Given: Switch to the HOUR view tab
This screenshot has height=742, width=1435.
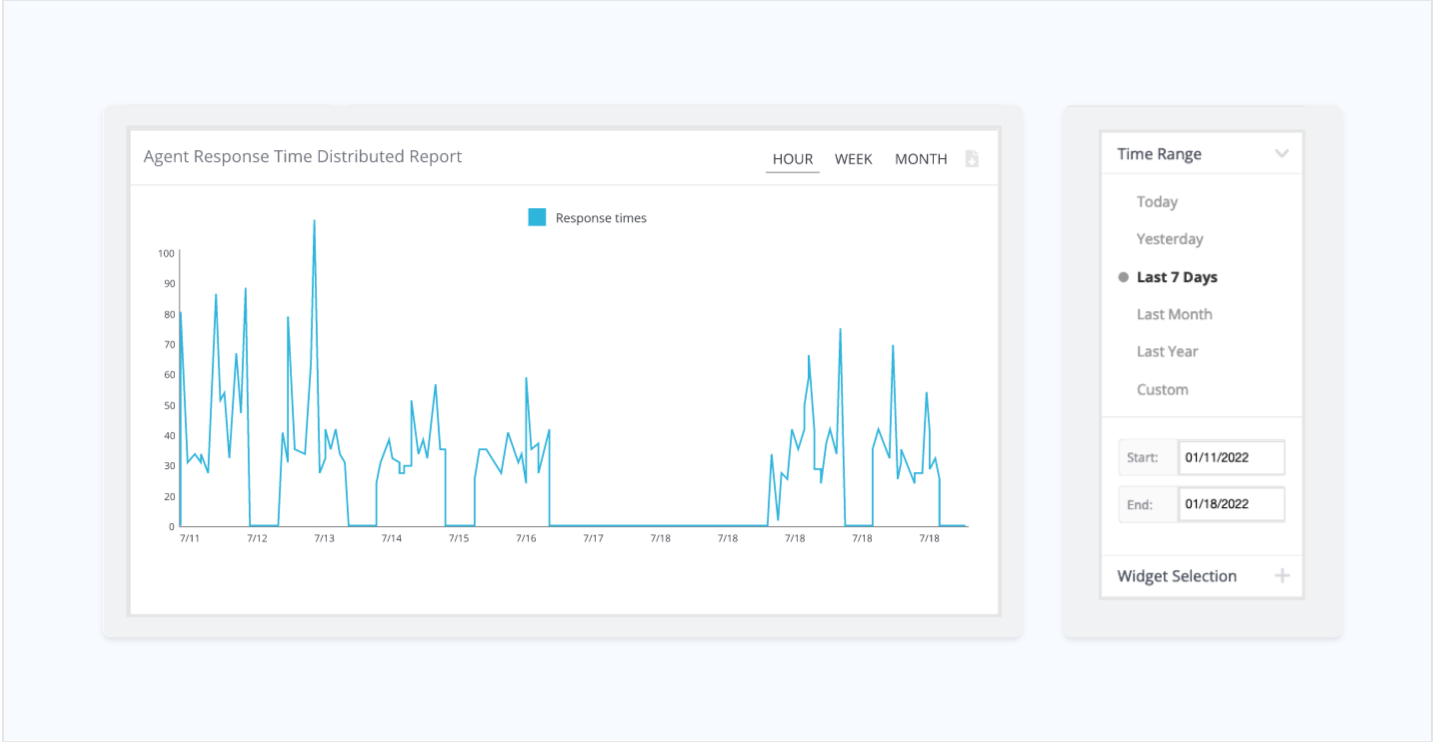Looking at the screenshot, I should click(x=792, y=158).
